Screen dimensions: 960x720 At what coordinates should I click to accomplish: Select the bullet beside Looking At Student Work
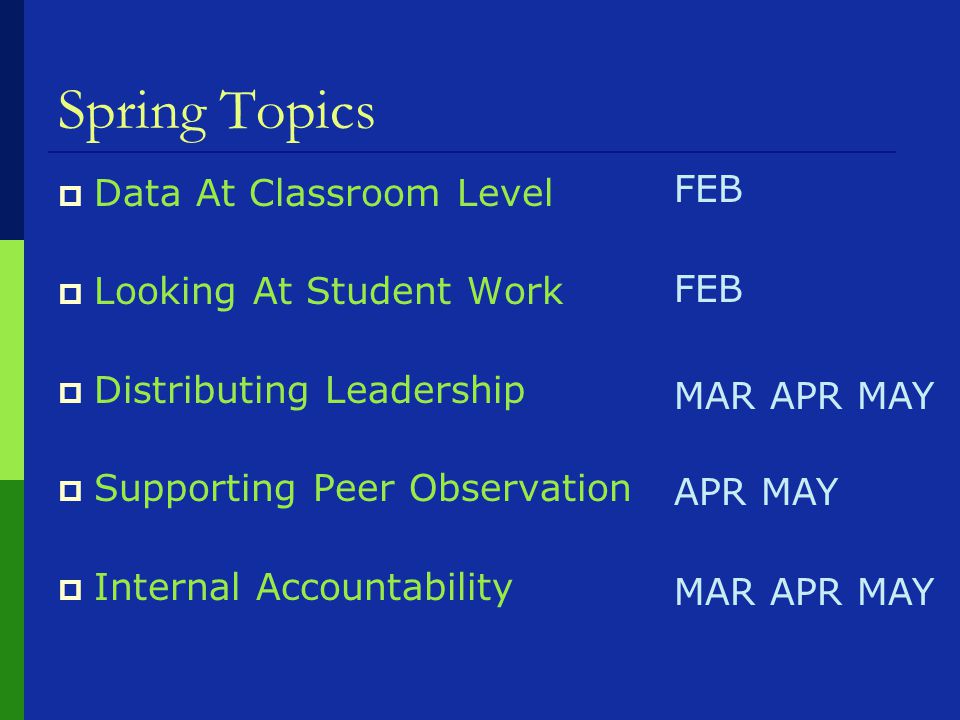[70, 294]
